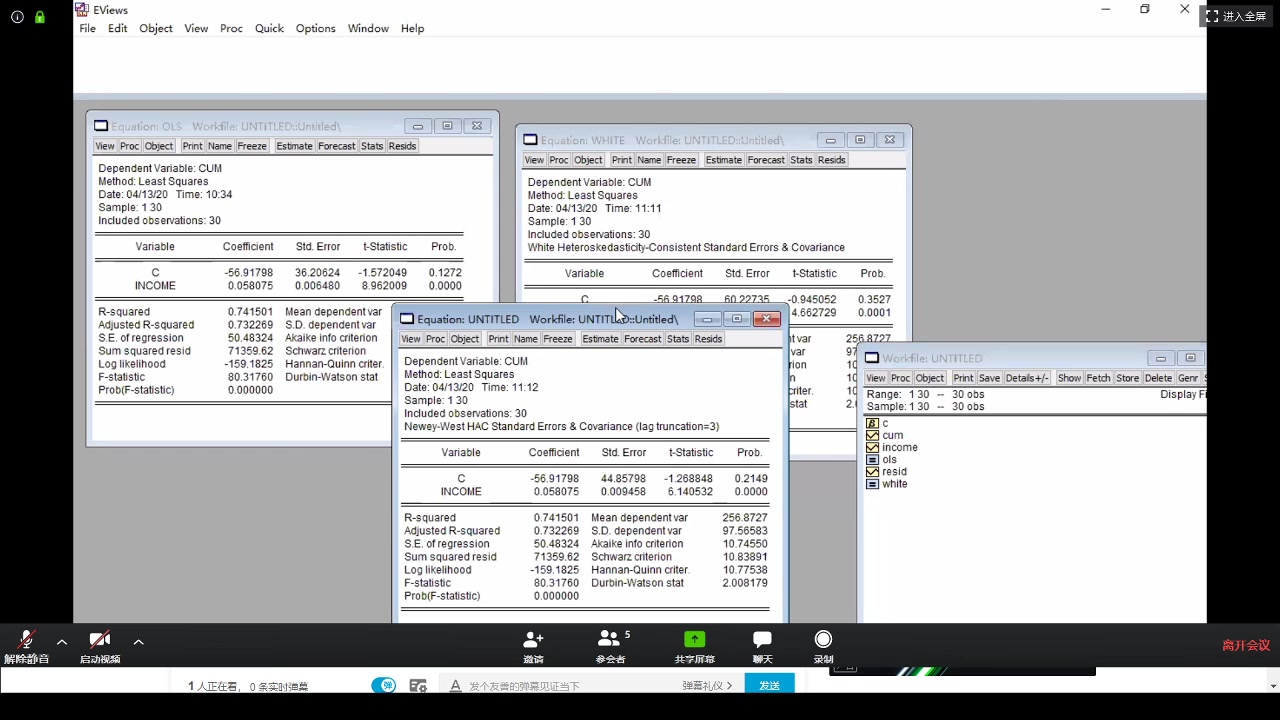Screen dimensions: 1280x720
Task: Click Freeze in OLS equation window
Action: point(252,146)
